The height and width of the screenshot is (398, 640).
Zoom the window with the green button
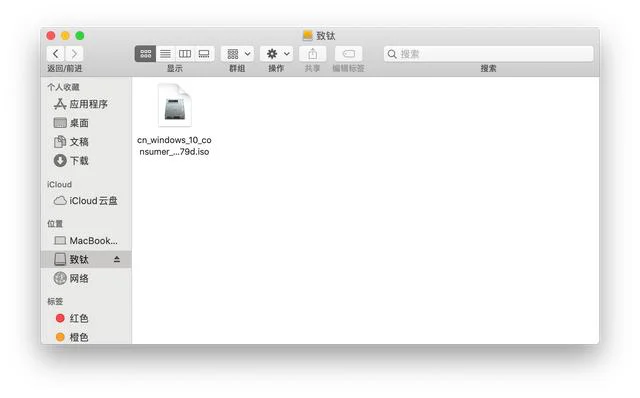click(80, 36)
